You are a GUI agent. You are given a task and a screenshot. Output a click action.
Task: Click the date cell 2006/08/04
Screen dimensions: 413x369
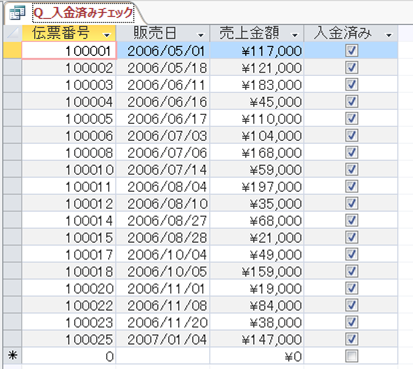[163, 187]
